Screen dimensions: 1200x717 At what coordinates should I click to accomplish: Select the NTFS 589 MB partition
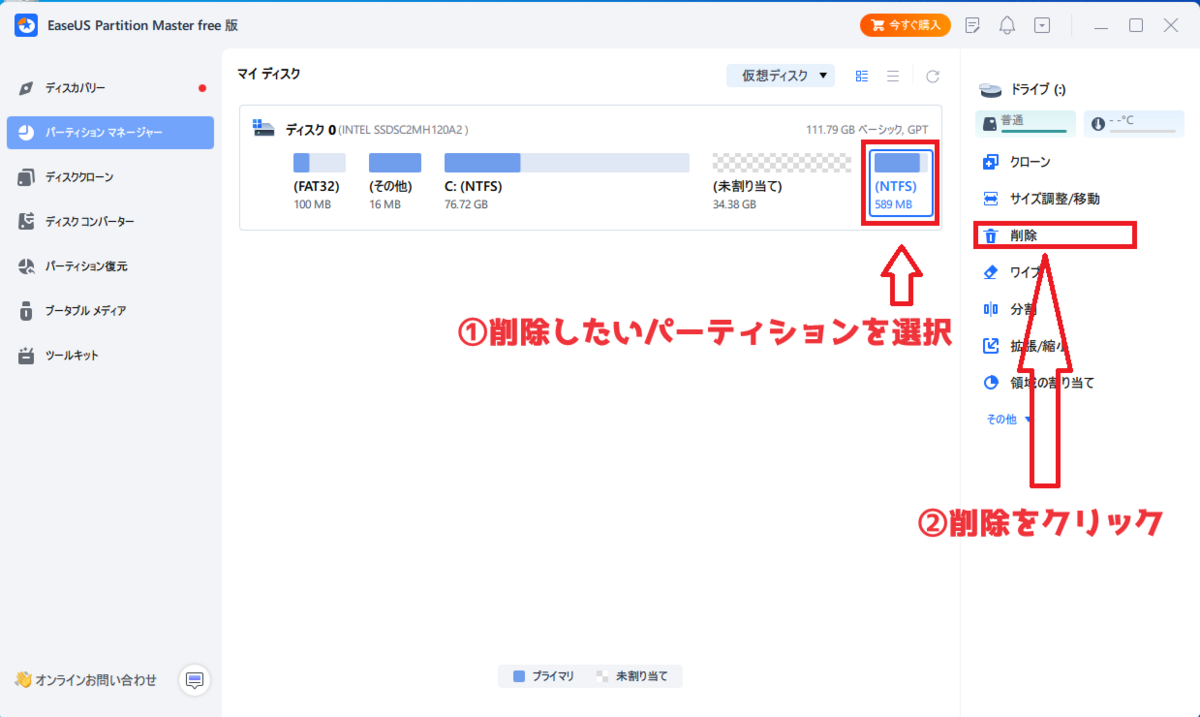tap(901, 183)
